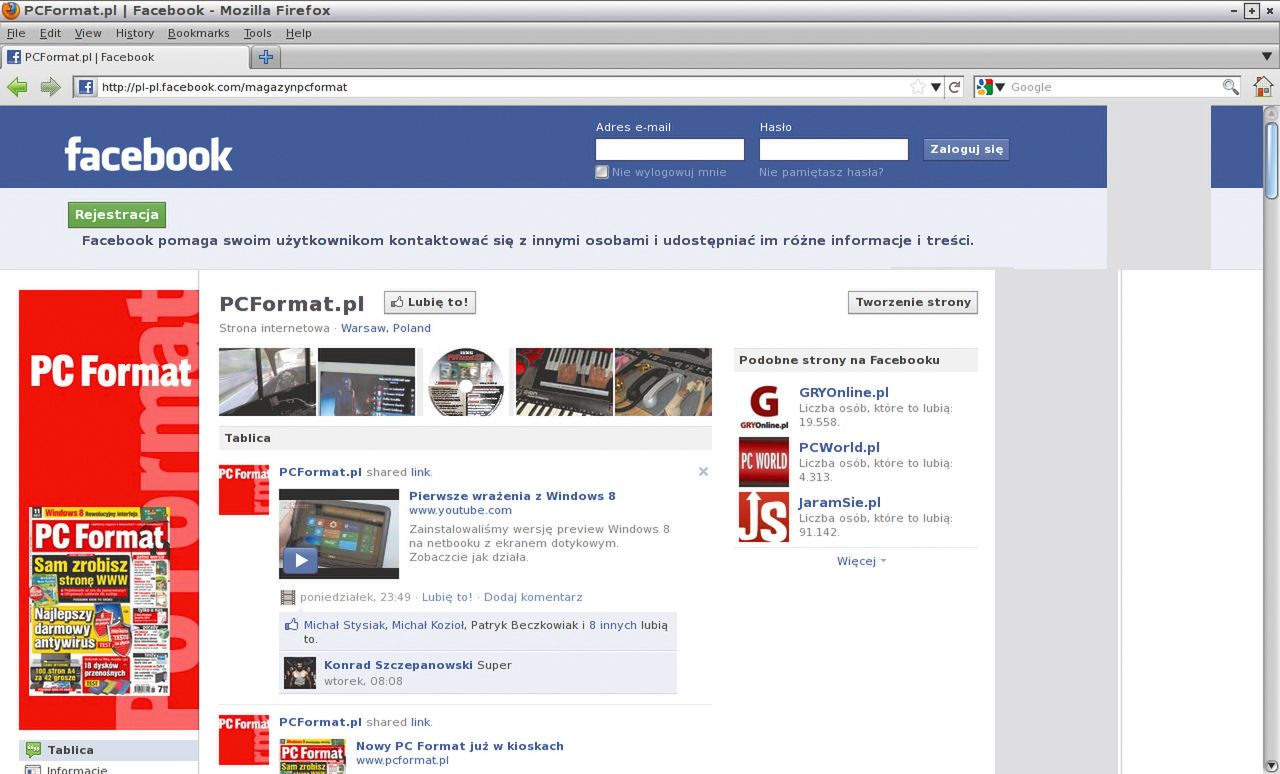Screen dimensions: 1280x774
Task: Click the URL text in address bar
Action: pyautogui.click(x=224, y=87)
